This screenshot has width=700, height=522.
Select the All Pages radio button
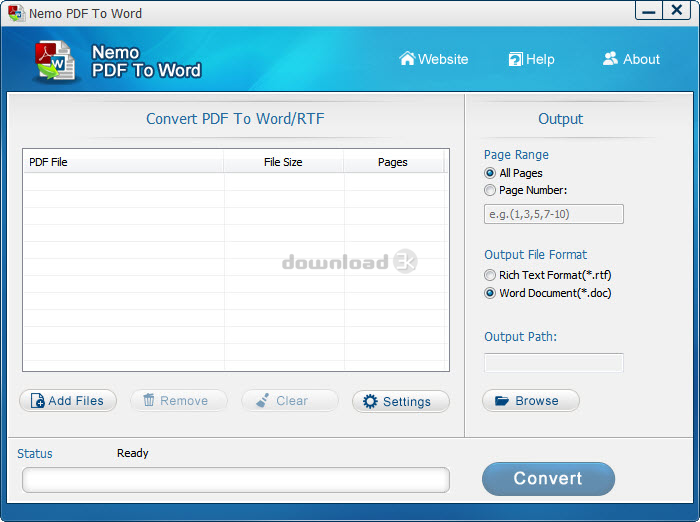point(490,173)
